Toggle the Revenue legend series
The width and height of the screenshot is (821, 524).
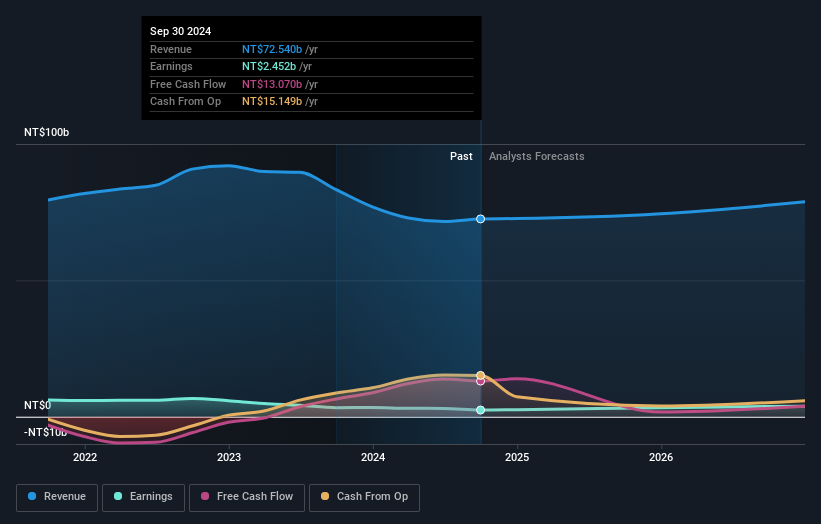(x=57, y=497)
